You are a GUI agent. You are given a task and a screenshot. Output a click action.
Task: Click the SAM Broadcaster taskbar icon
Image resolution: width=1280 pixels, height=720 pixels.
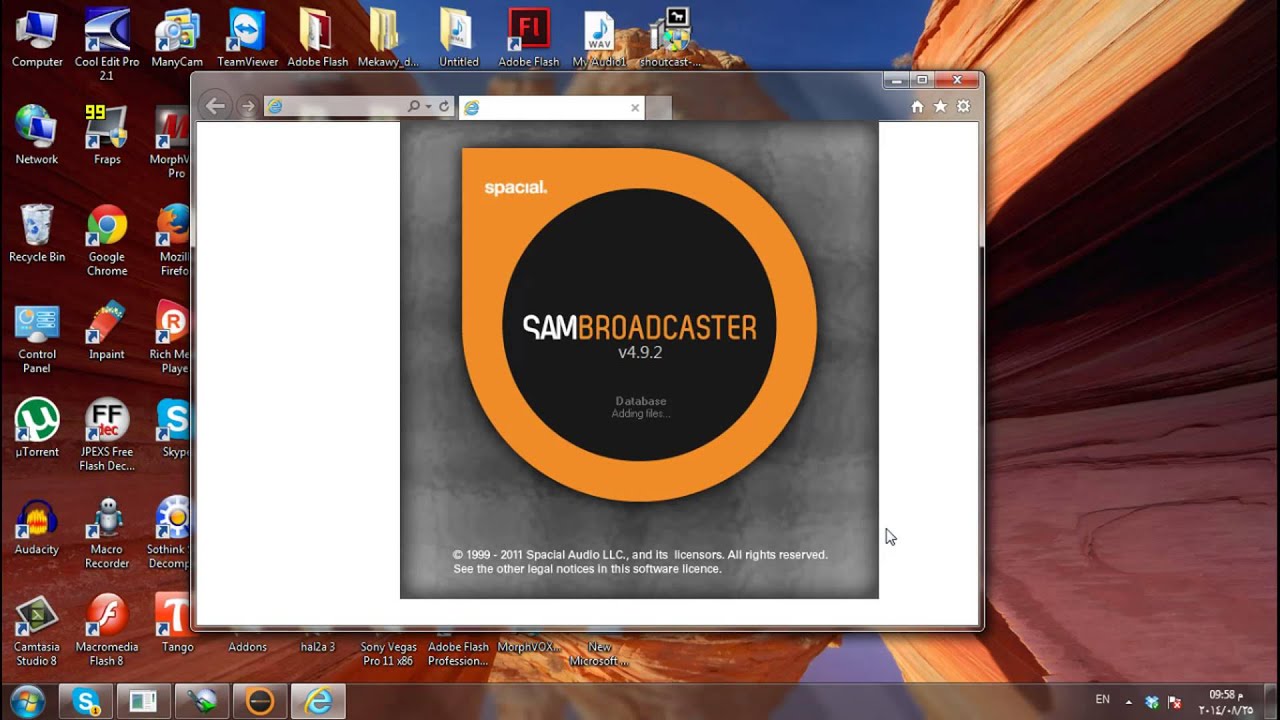(260, 701)
